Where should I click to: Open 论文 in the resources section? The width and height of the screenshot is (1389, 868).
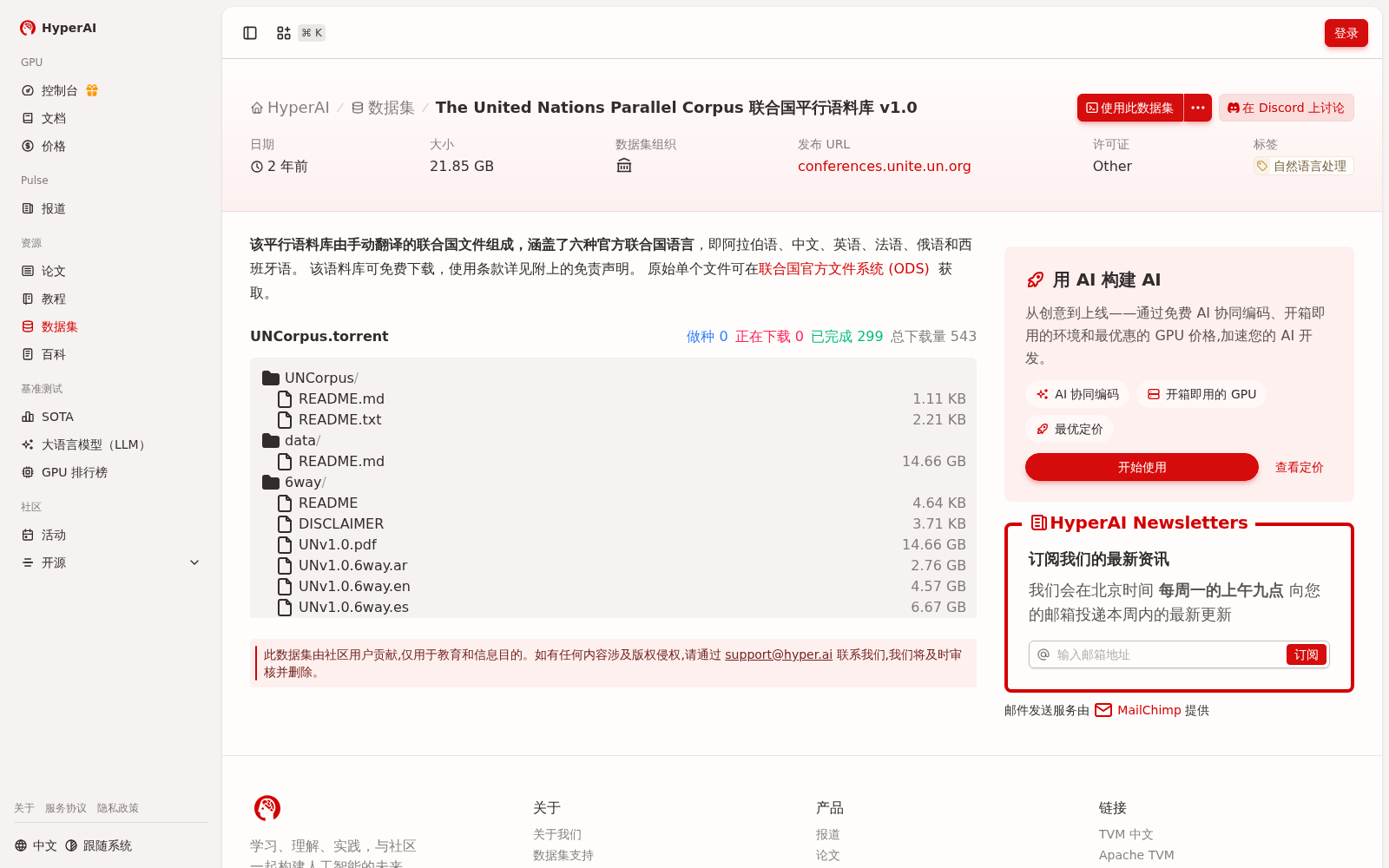coord(111,271)
